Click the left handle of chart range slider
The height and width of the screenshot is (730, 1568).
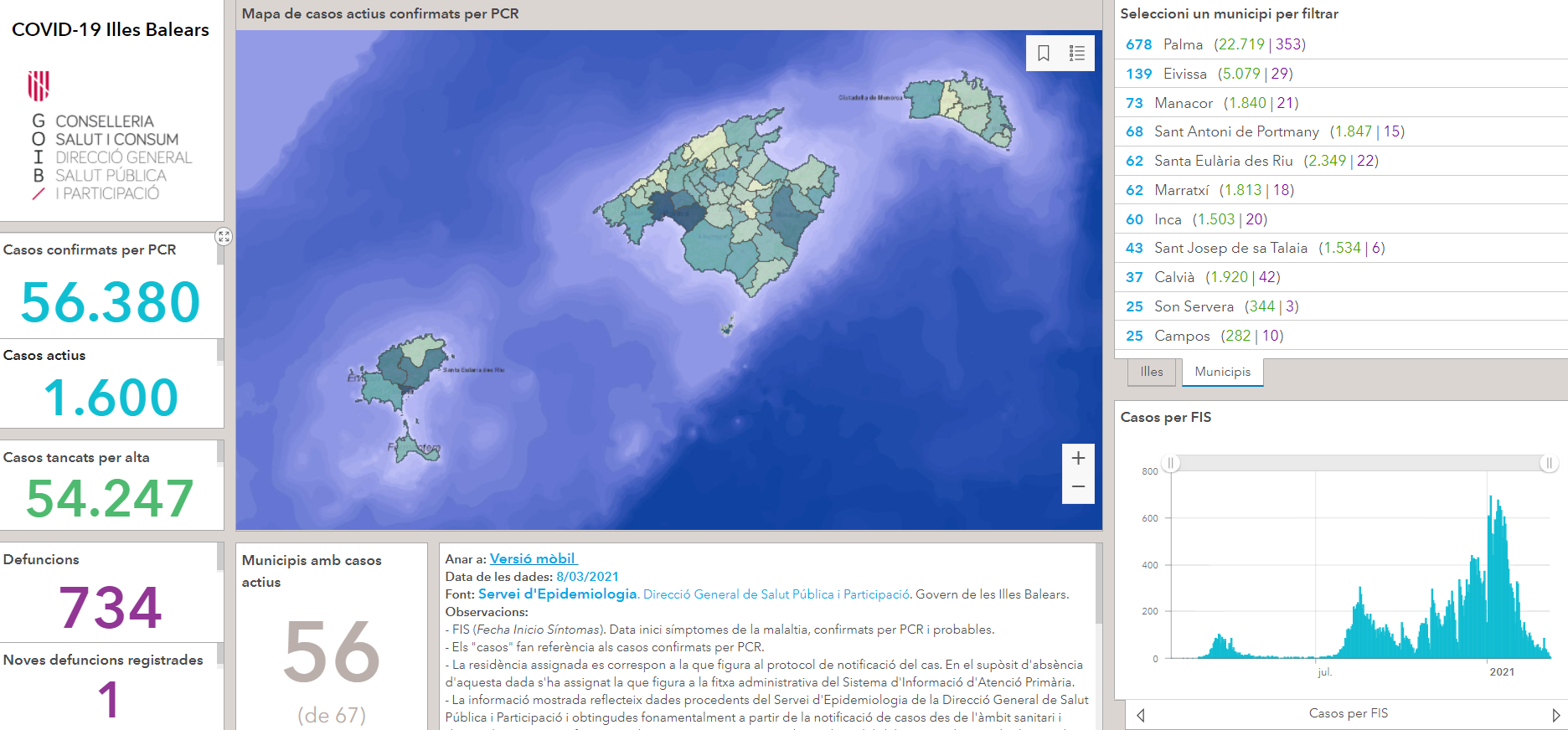point(1171,463)
